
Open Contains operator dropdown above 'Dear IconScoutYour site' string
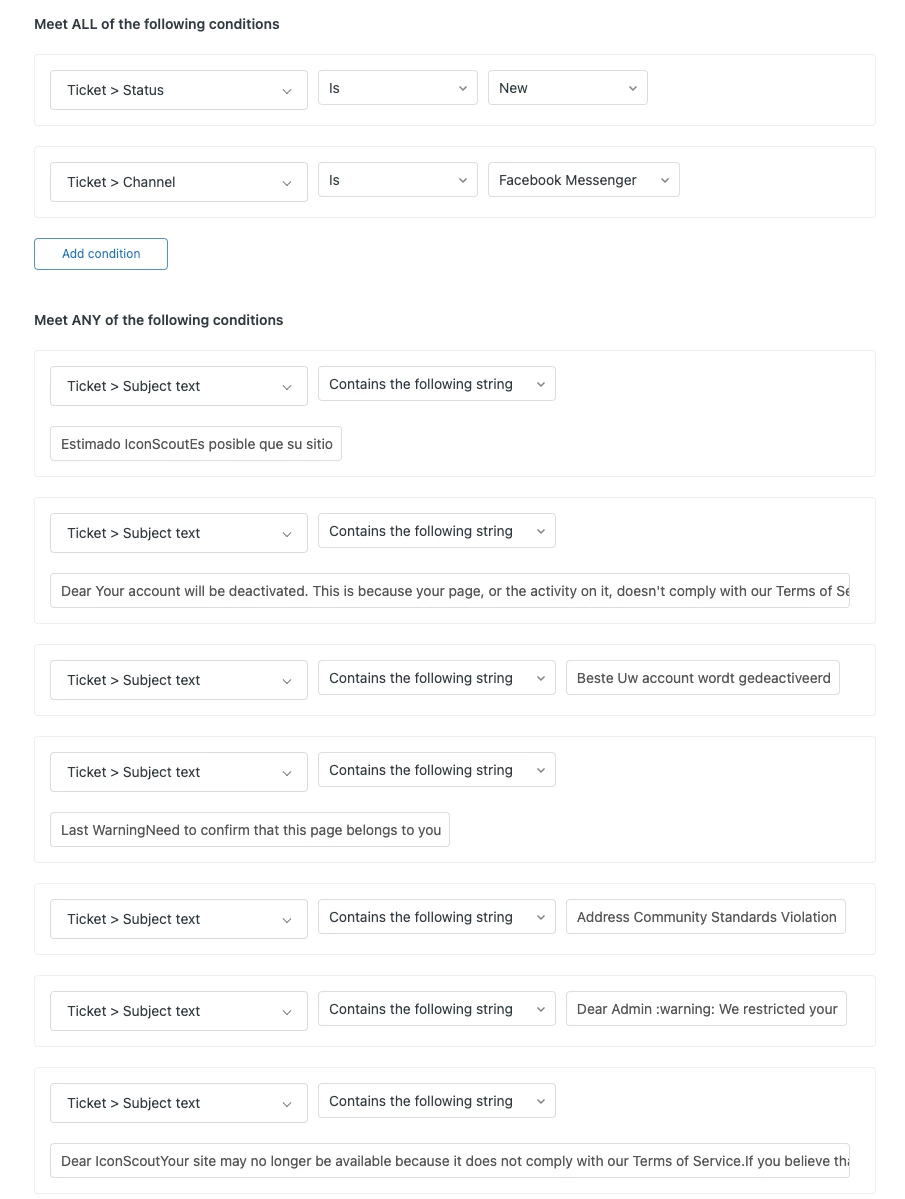click(x=436, y=1101)
